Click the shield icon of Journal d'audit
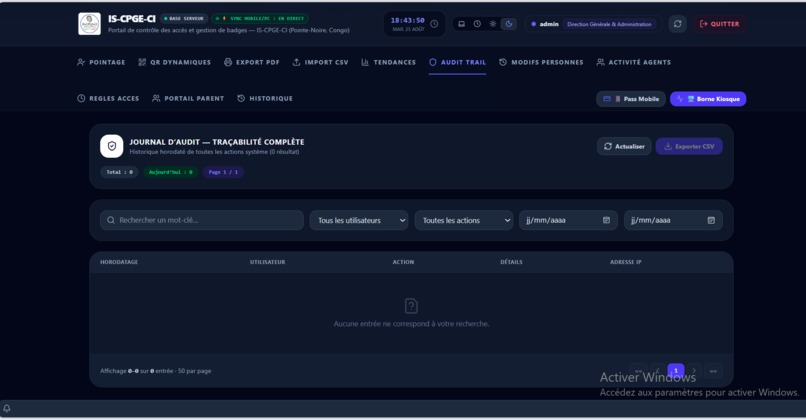The height and width of the screenshot is (420, 806). click(x=112, y=146)
